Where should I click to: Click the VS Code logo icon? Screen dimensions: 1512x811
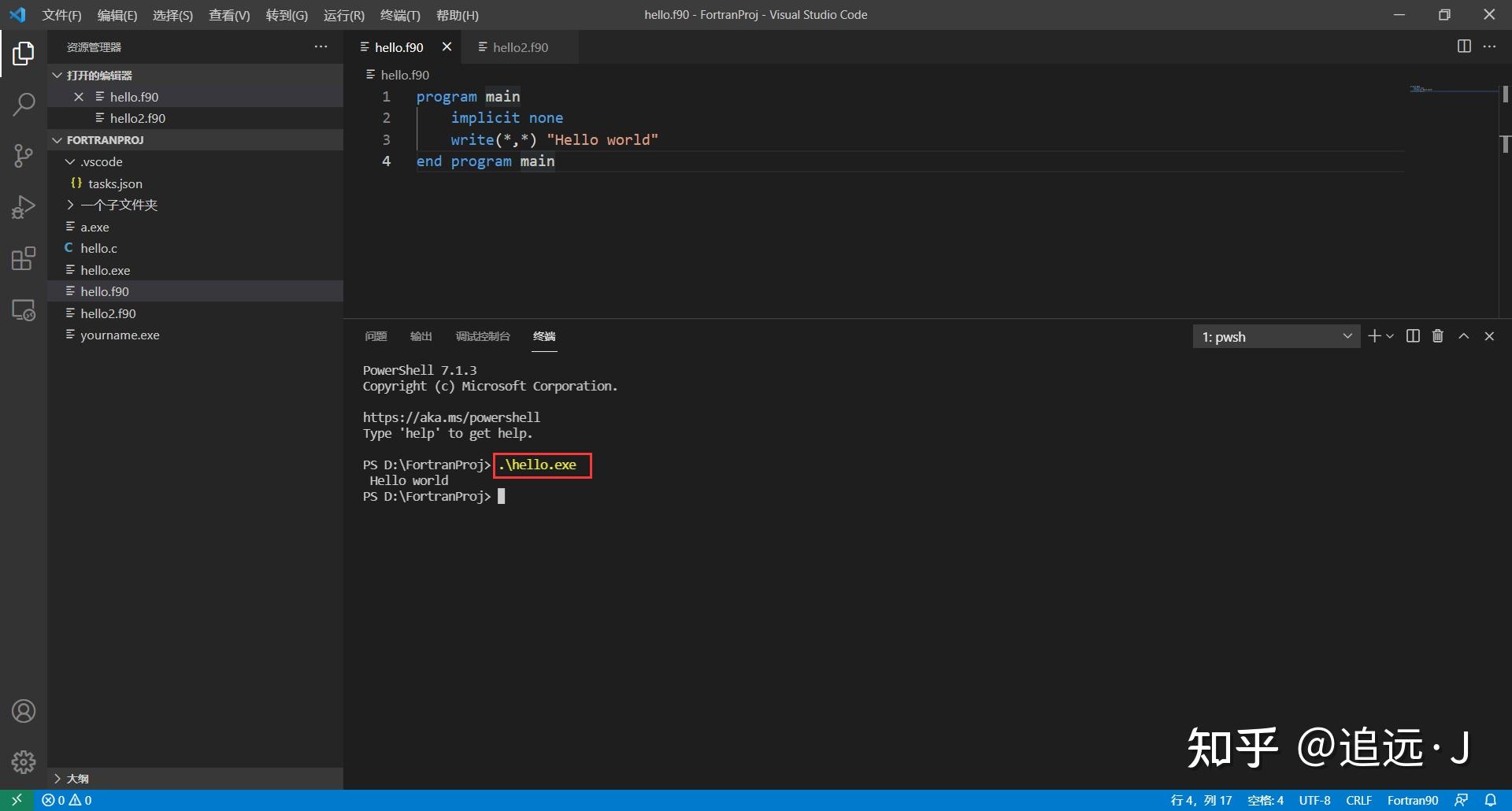pyautogui.click(x=17, y=15)
